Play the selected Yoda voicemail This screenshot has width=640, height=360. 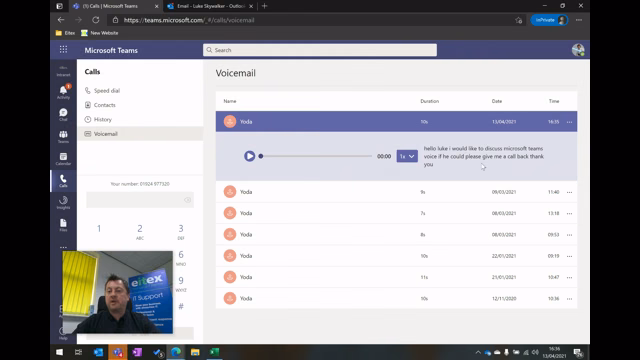pyautogui.click(x=249, y=156)
